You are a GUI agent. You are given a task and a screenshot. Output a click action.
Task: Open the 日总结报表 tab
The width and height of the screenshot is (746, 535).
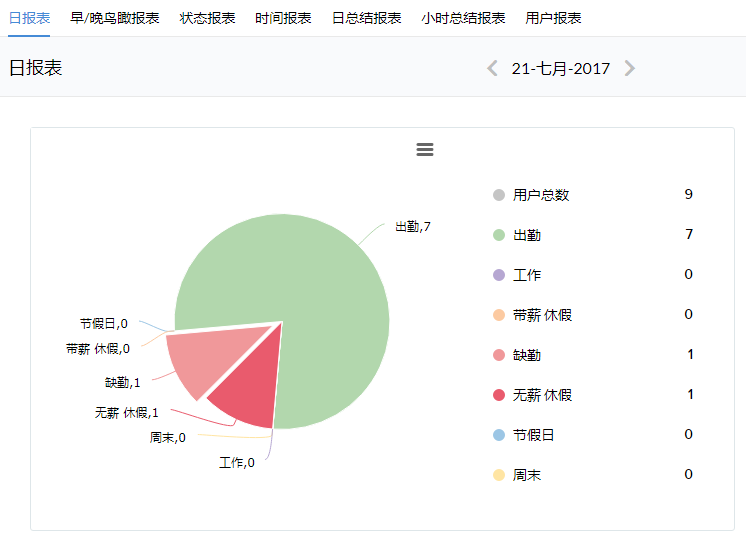click(x=367, y=18)
